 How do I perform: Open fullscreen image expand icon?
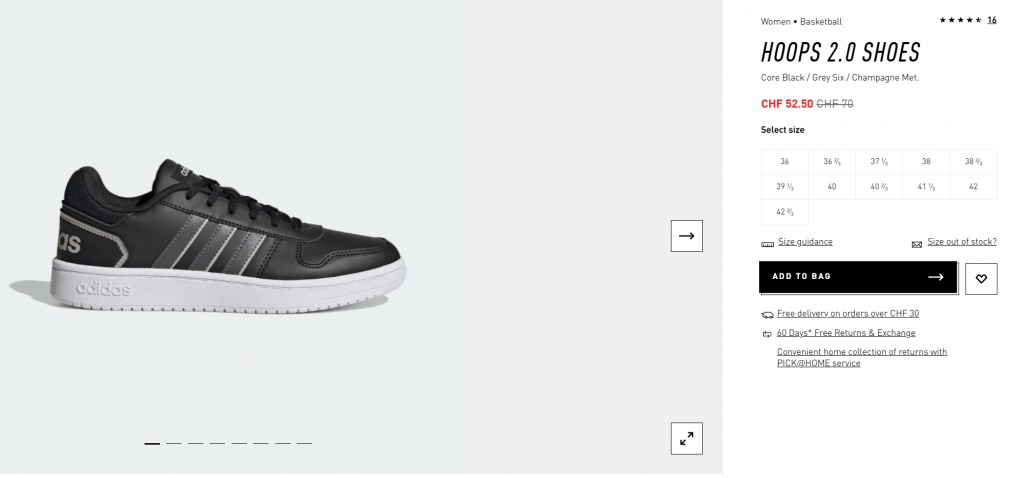click(686, 438)
